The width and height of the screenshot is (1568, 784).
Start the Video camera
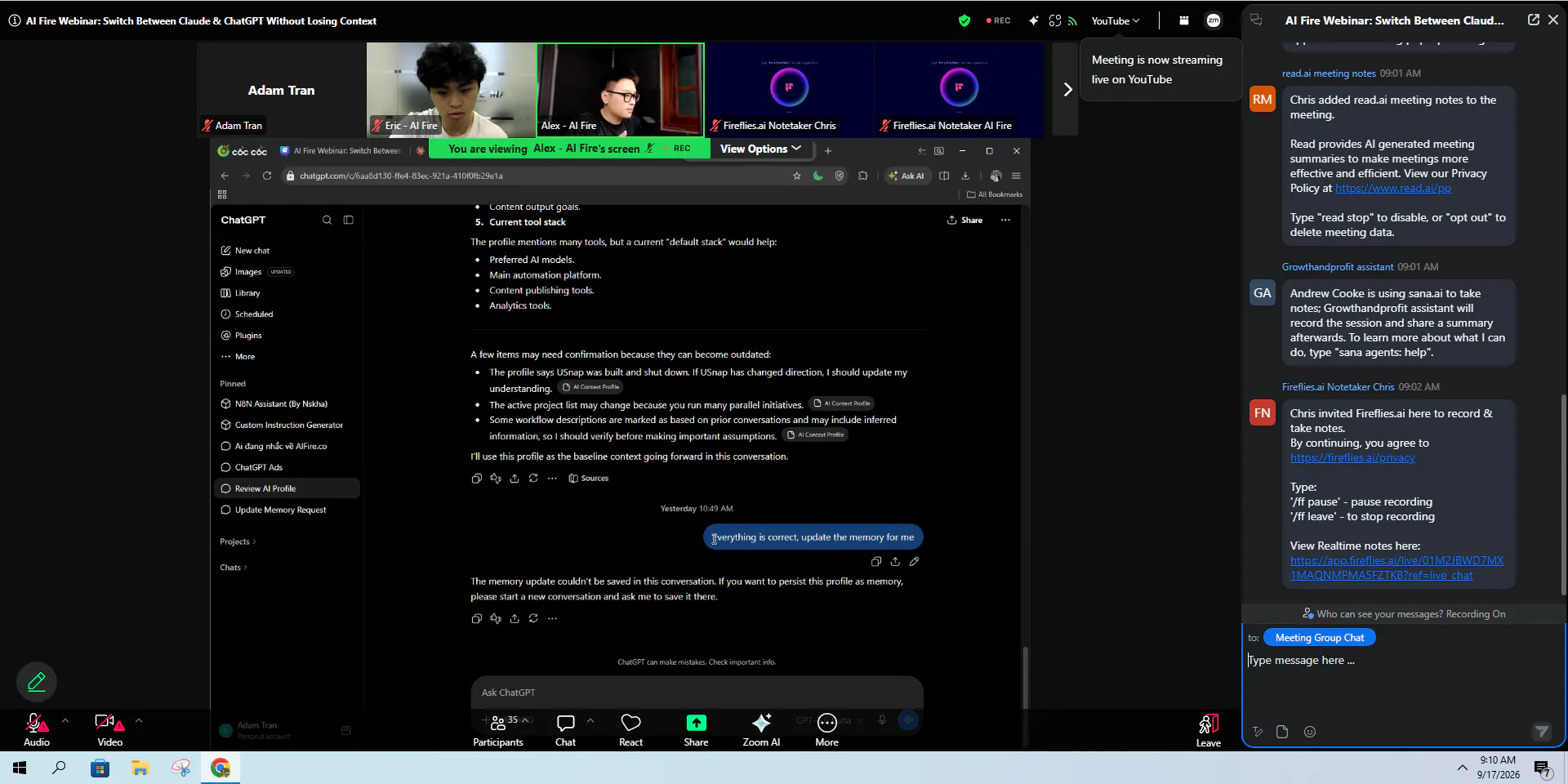[x=109, y=729]
